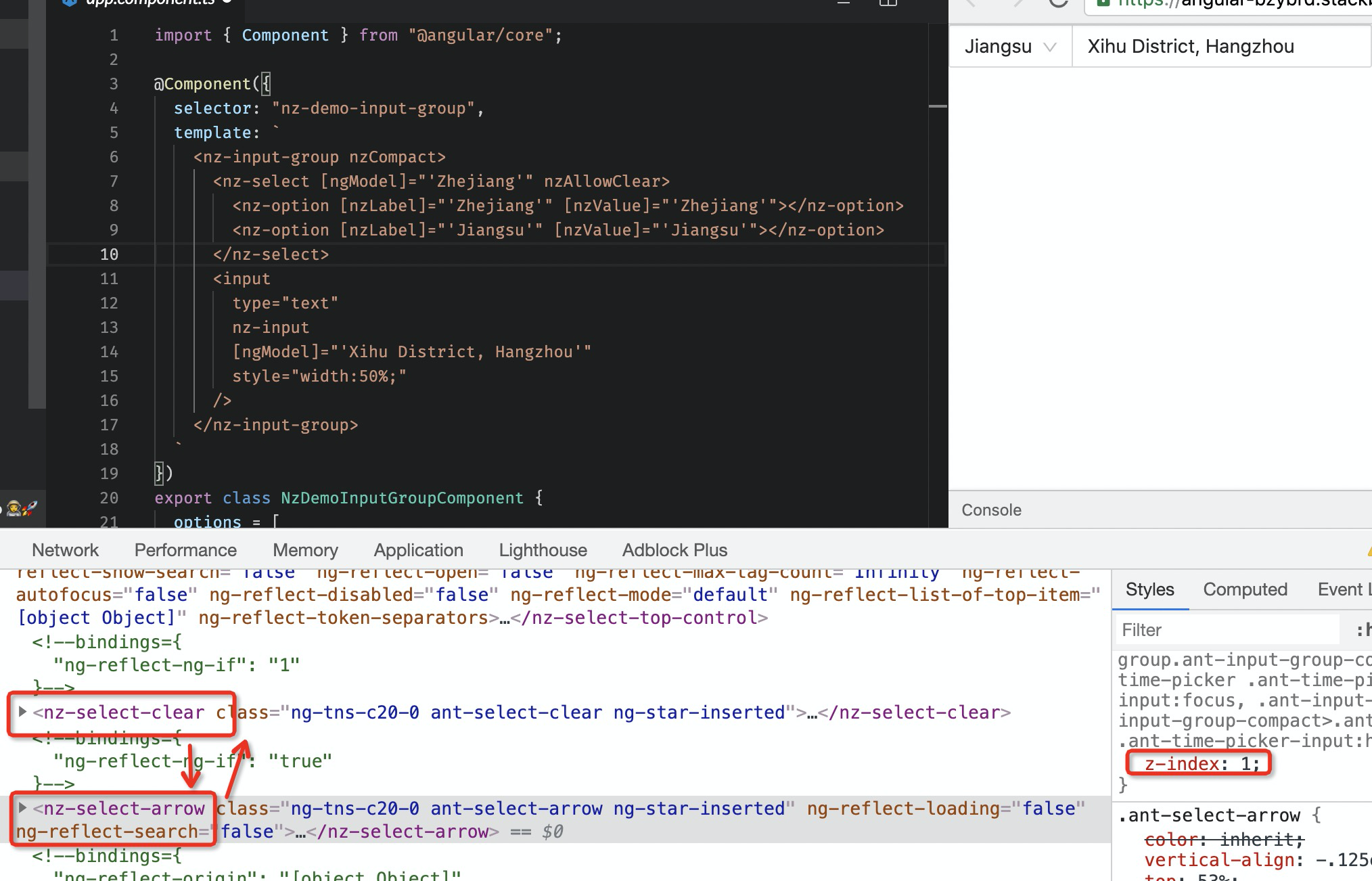Click the editor minimap scrollbar marker
The image size is (1372, 881).
coord(938,106)
